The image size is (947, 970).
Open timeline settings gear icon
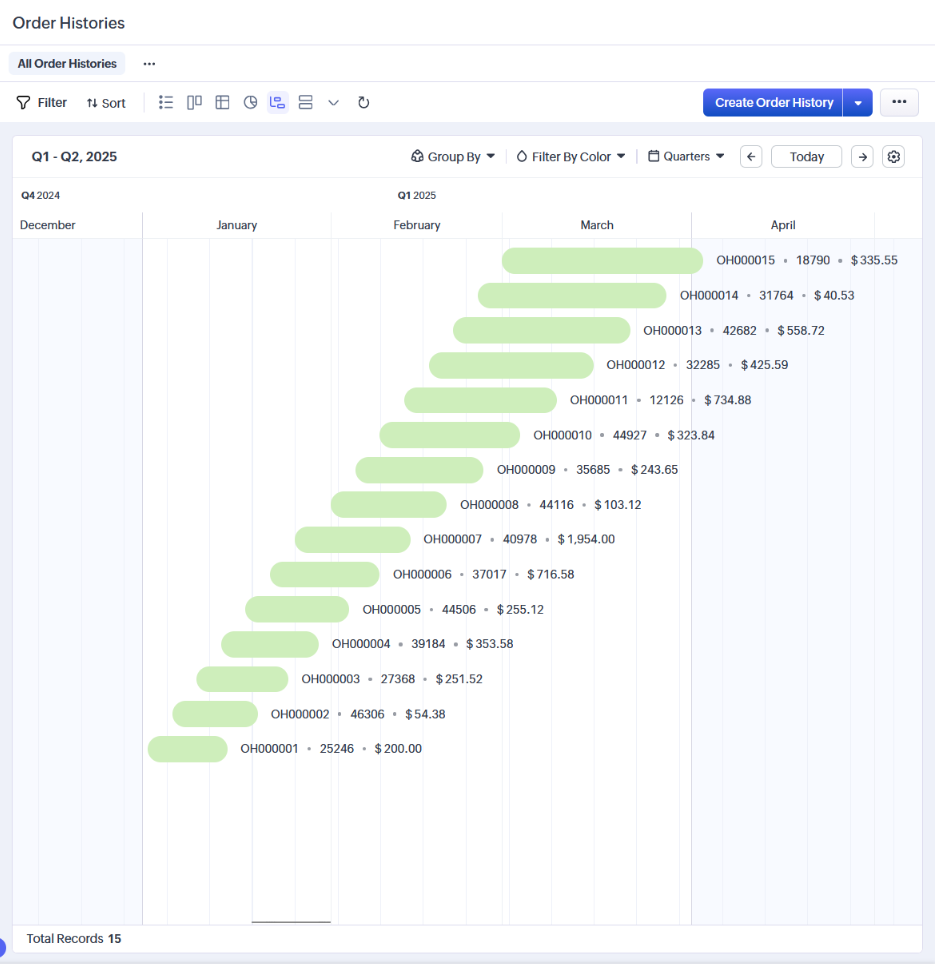click(x=893, y=157)
